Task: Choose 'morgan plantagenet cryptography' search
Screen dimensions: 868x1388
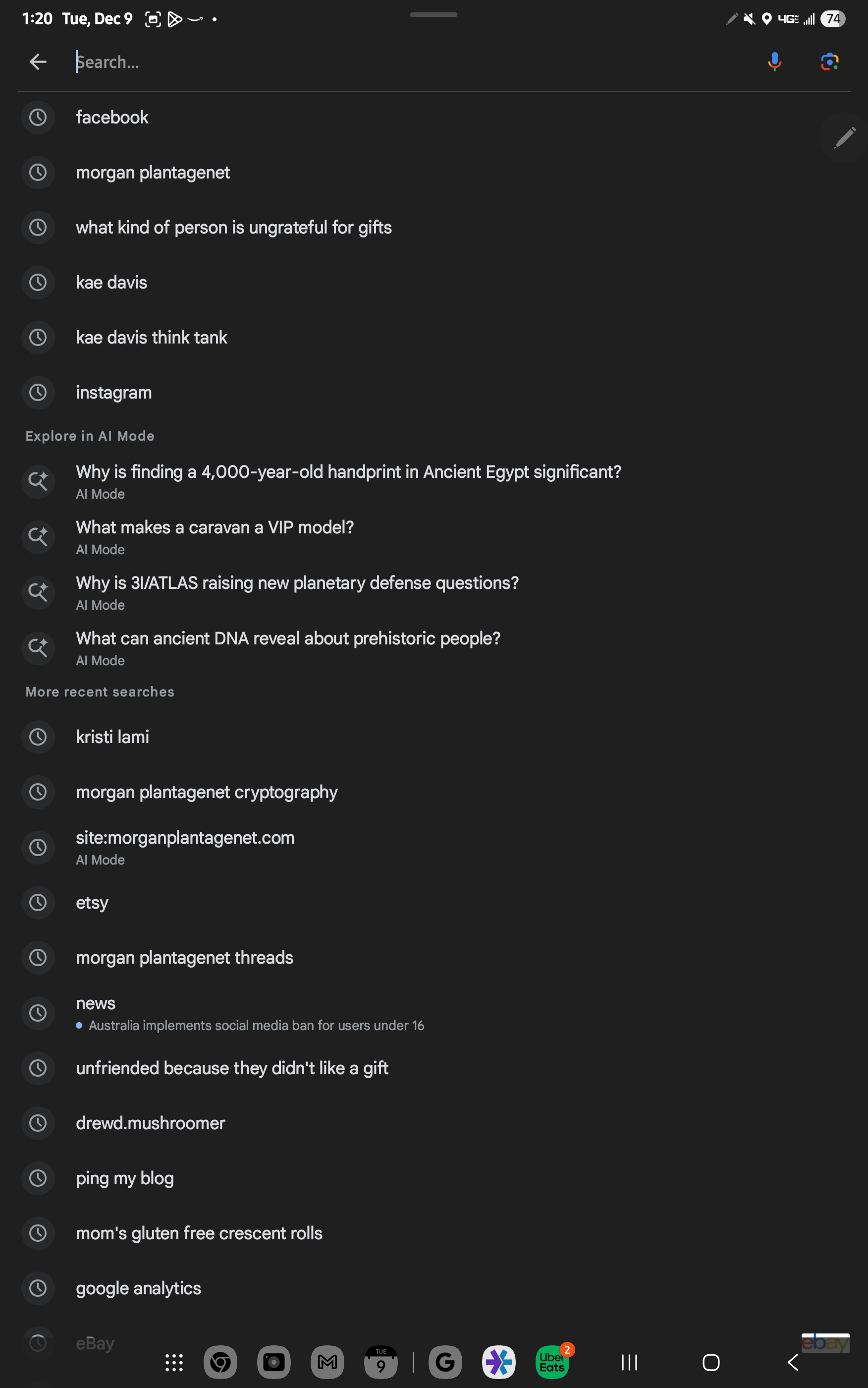Action: pos(207,792)
